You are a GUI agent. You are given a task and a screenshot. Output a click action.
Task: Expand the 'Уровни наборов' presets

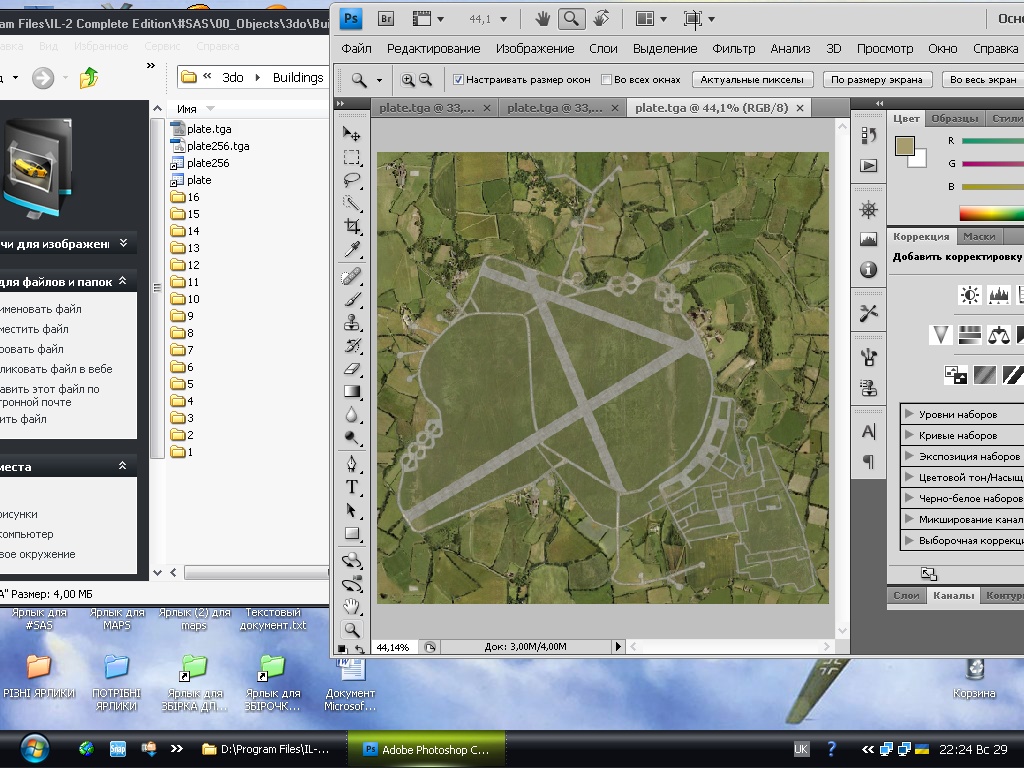(x=909, y=414)
